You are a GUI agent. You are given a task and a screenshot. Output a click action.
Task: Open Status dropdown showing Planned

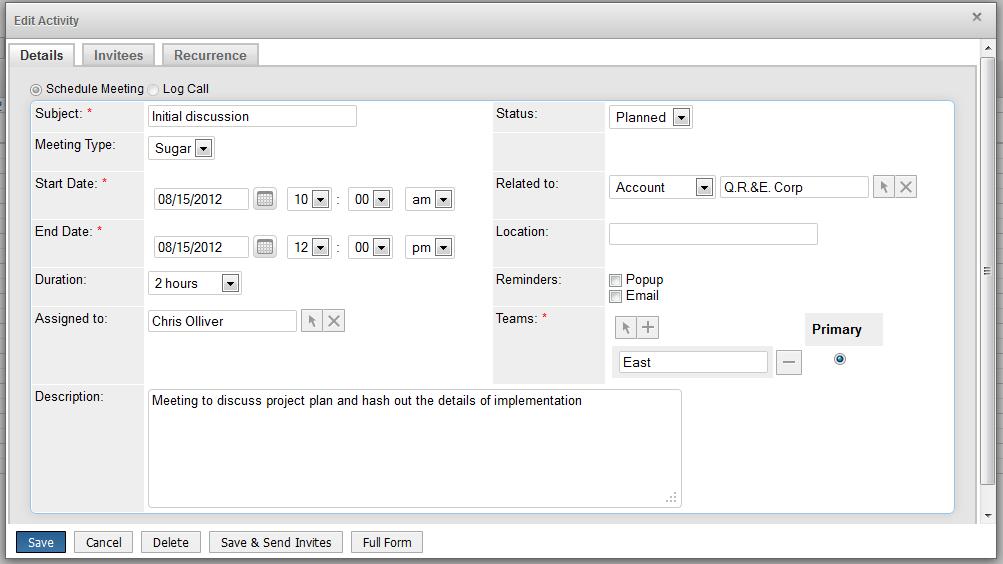point(651,117)
